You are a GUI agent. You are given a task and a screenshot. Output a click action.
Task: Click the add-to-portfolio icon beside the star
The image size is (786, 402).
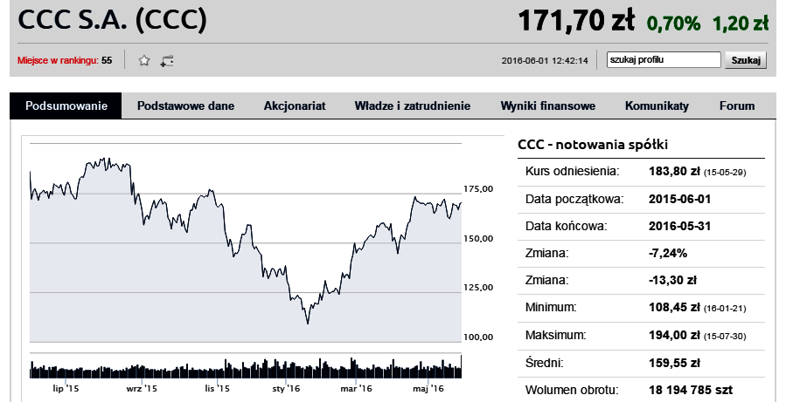click(168, 60)
